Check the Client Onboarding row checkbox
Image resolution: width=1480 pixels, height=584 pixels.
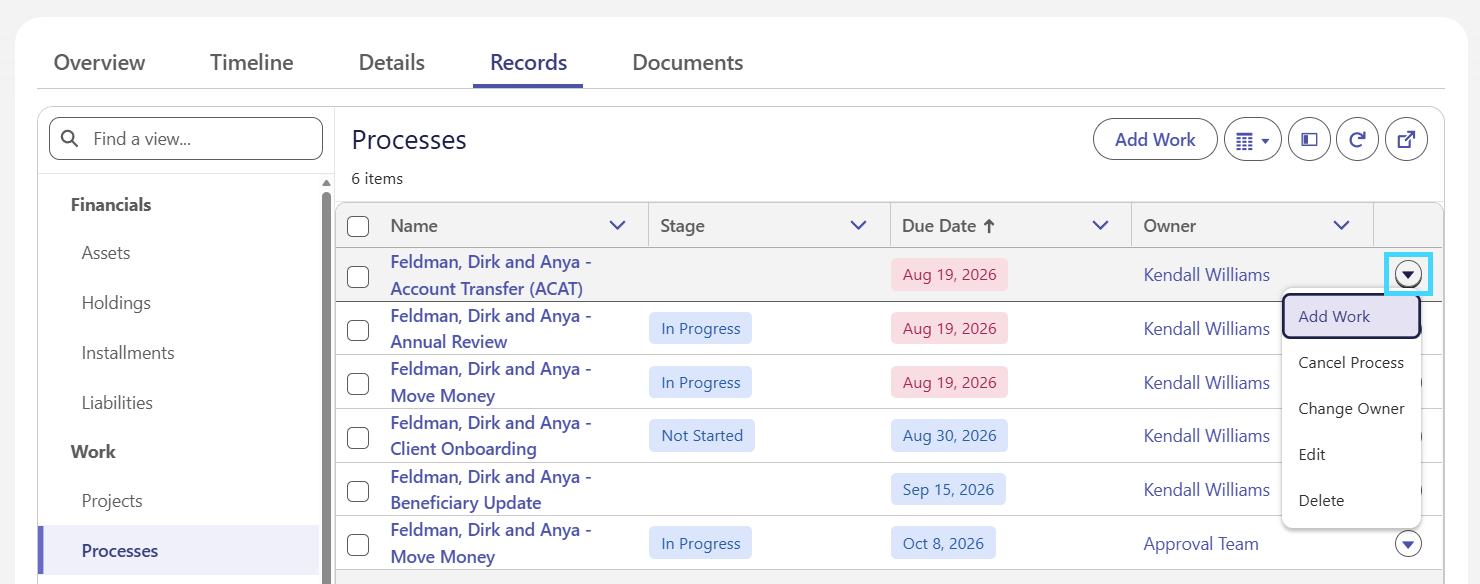[358, 437]
